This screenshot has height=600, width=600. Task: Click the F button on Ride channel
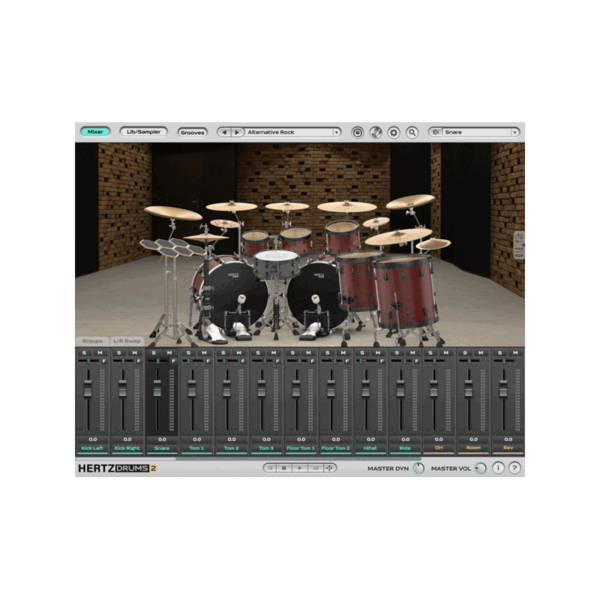point(416,361)
